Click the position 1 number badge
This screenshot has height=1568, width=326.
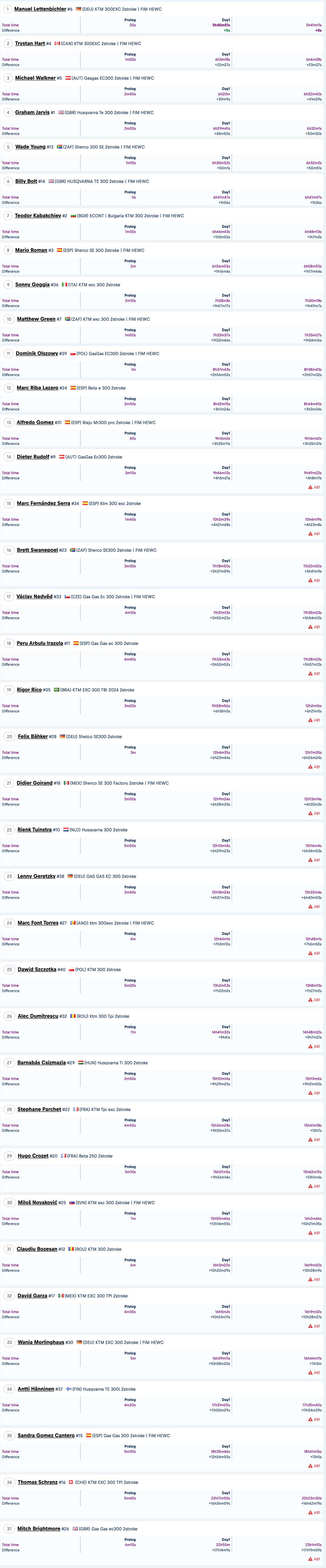(7, 9)
